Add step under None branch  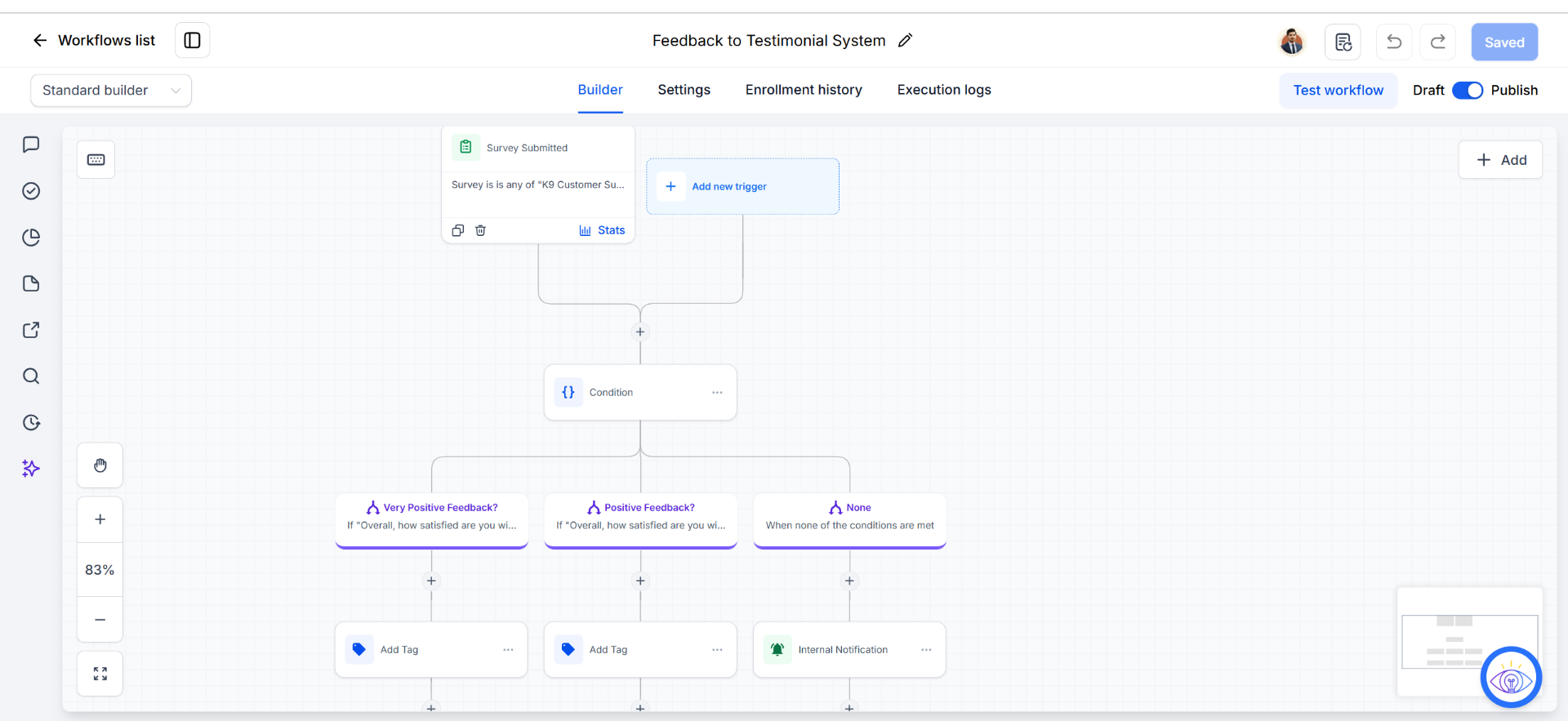[x=849, y=581]
